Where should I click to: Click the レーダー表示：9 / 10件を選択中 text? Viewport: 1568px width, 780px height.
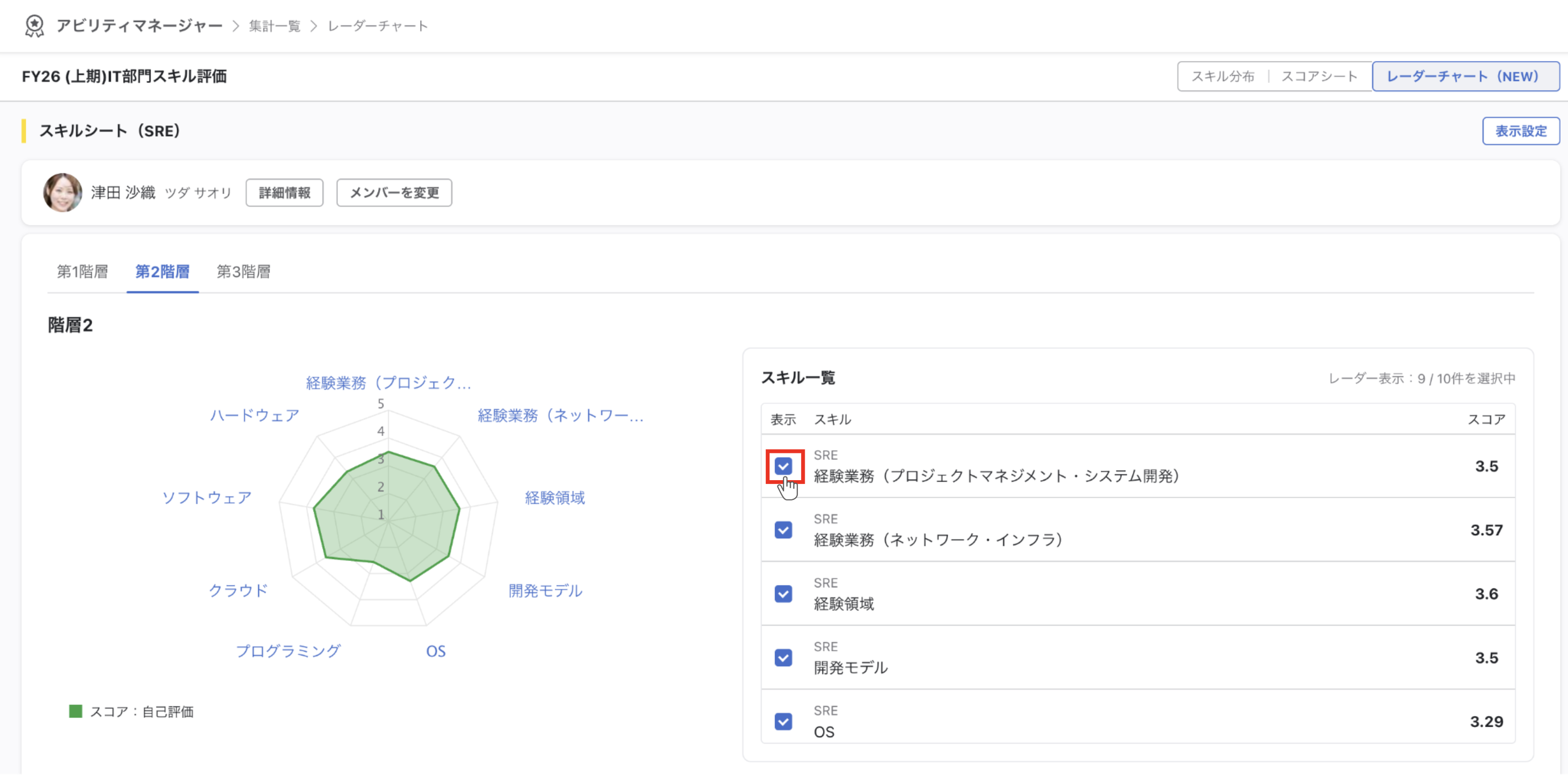(x=1421, y=379)
